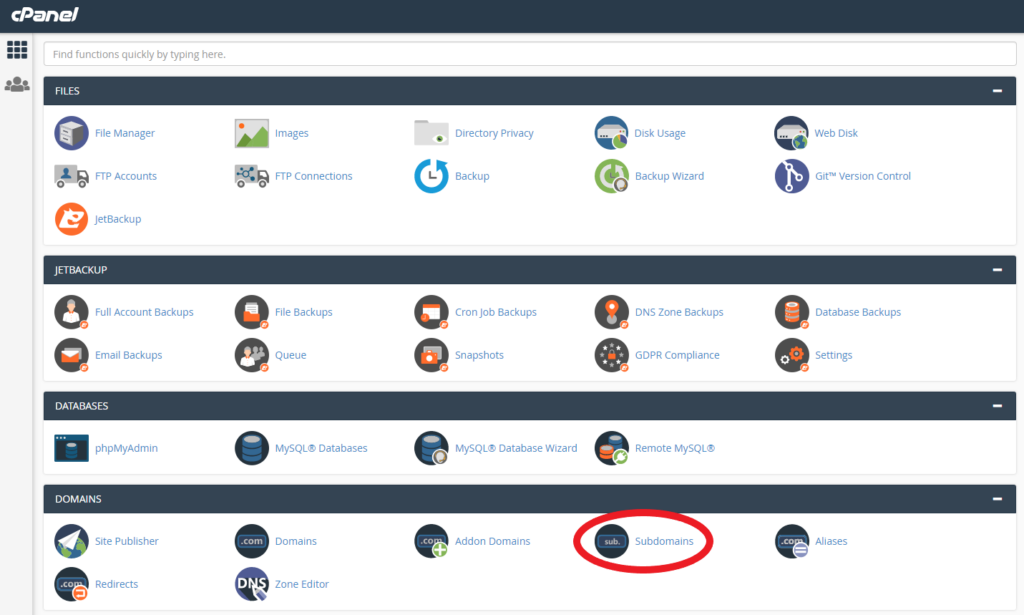
Task: Click the cPanel logo
Action: coord(45,14)
